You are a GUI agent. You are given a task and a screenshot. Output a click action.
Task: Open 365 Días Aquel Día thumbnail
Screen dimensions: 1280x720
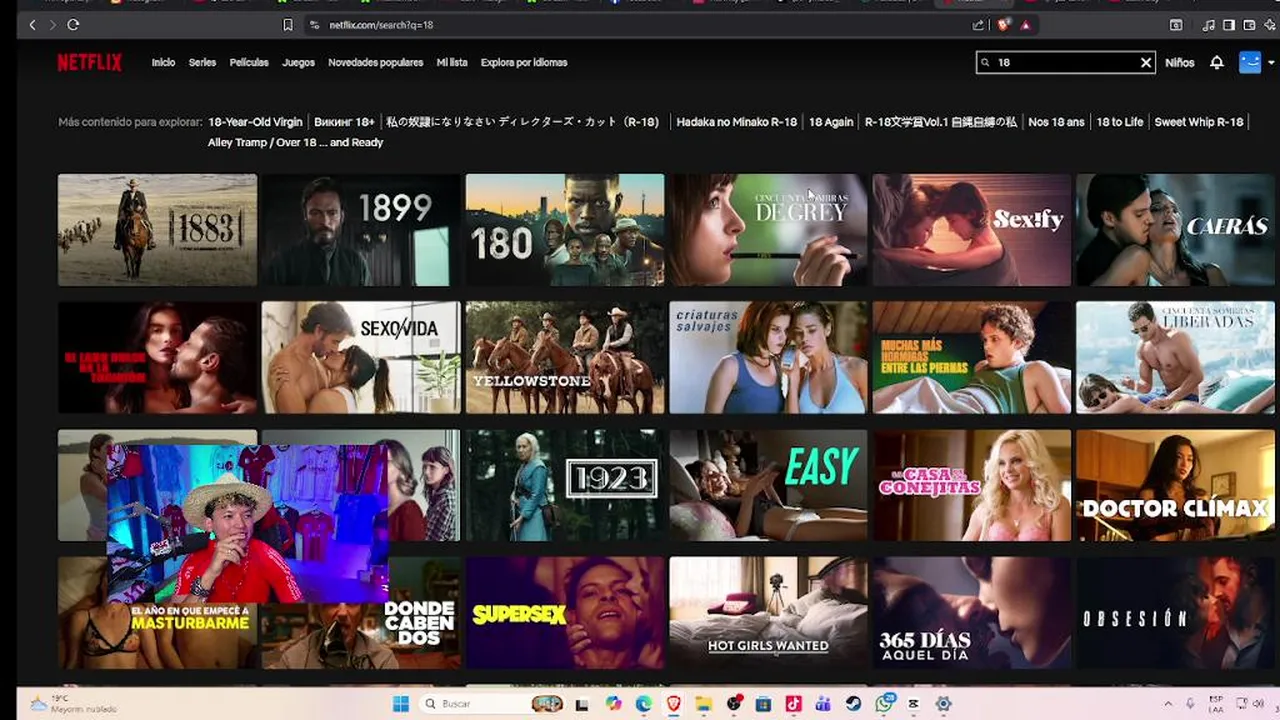[x=972, y=613]
